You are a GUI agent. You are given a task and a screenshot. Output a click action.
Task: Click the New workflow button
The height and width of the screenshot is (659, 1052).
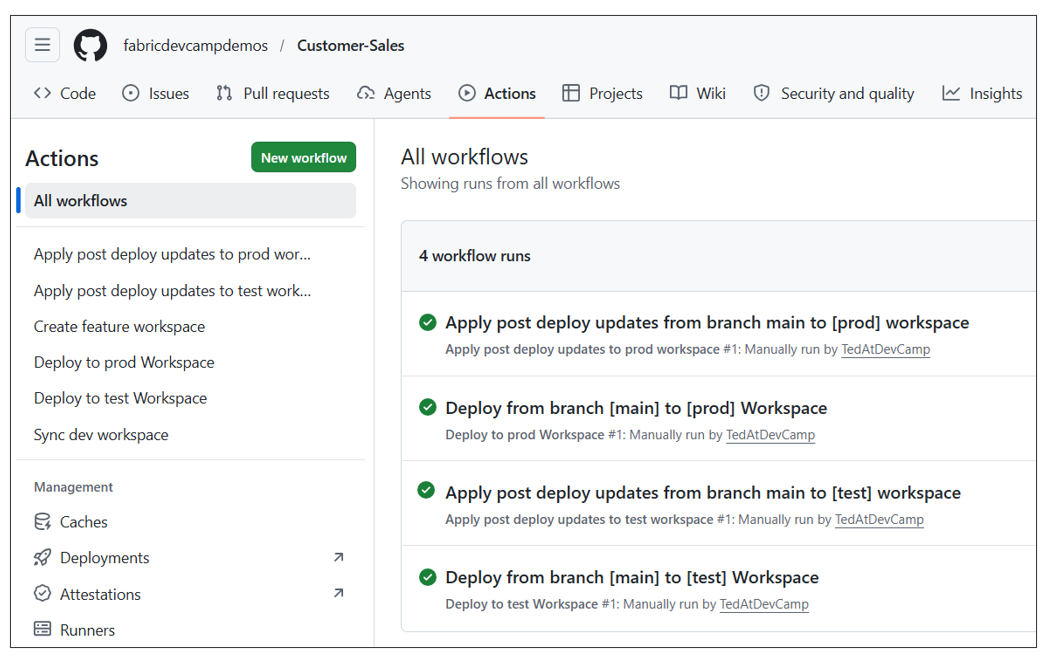pyautogui.click(x=304, y=157)
